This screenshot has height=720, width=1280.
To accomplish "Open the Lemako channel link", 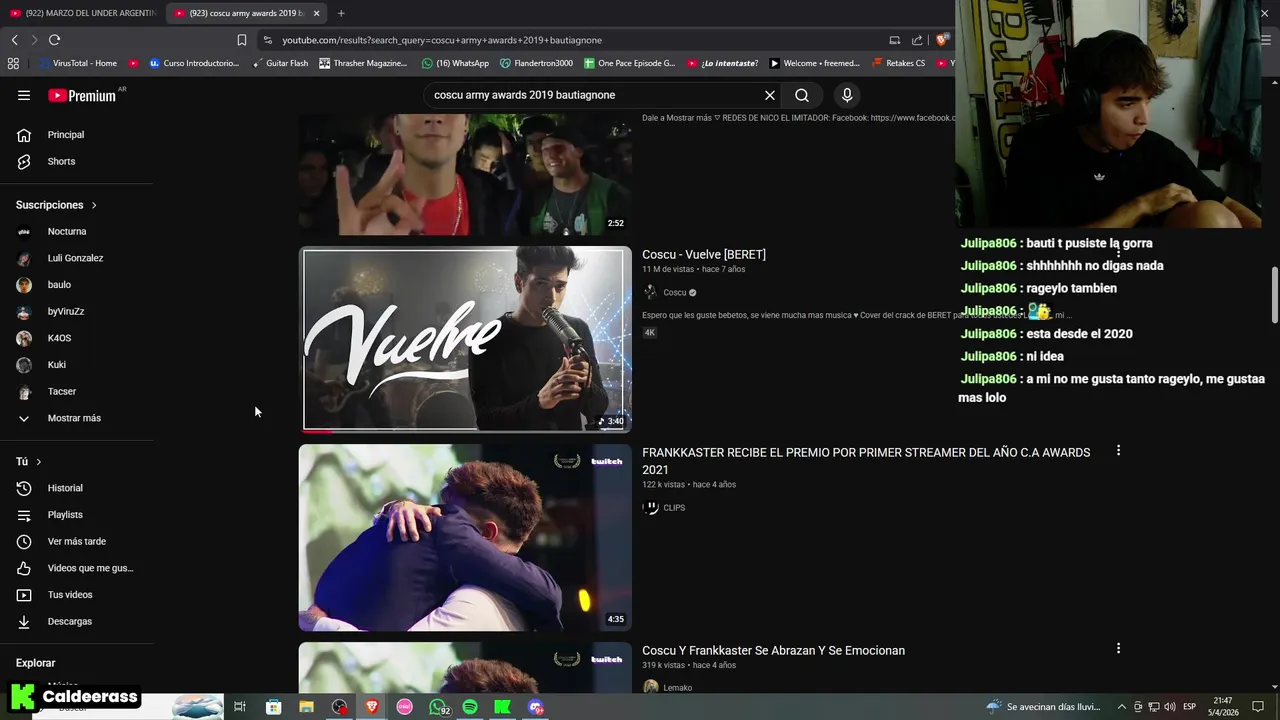I will (677, 687).
